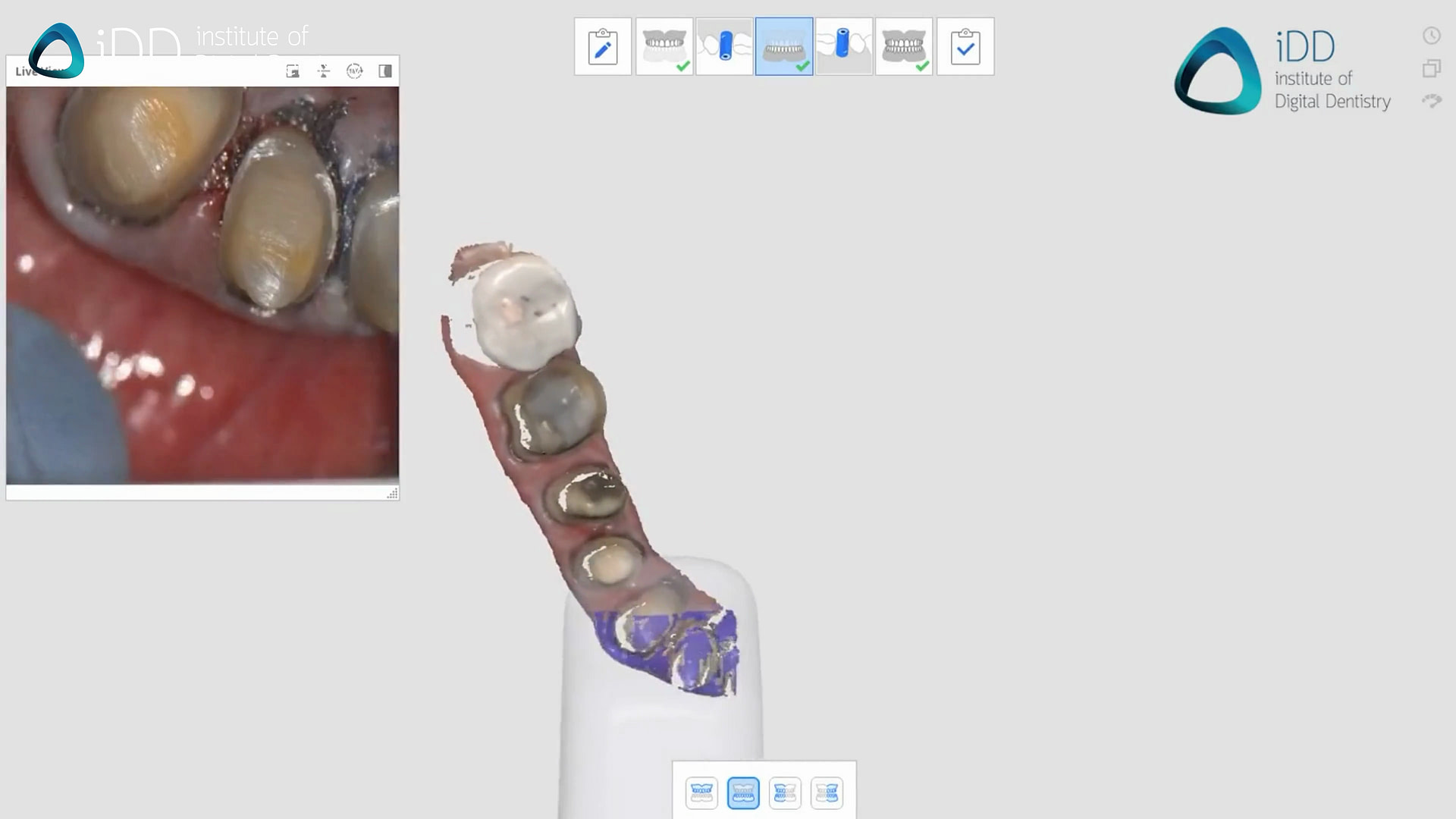Open the maxilla scanbody scan stage
The image size is (1456, 819).
coord(724,46)
